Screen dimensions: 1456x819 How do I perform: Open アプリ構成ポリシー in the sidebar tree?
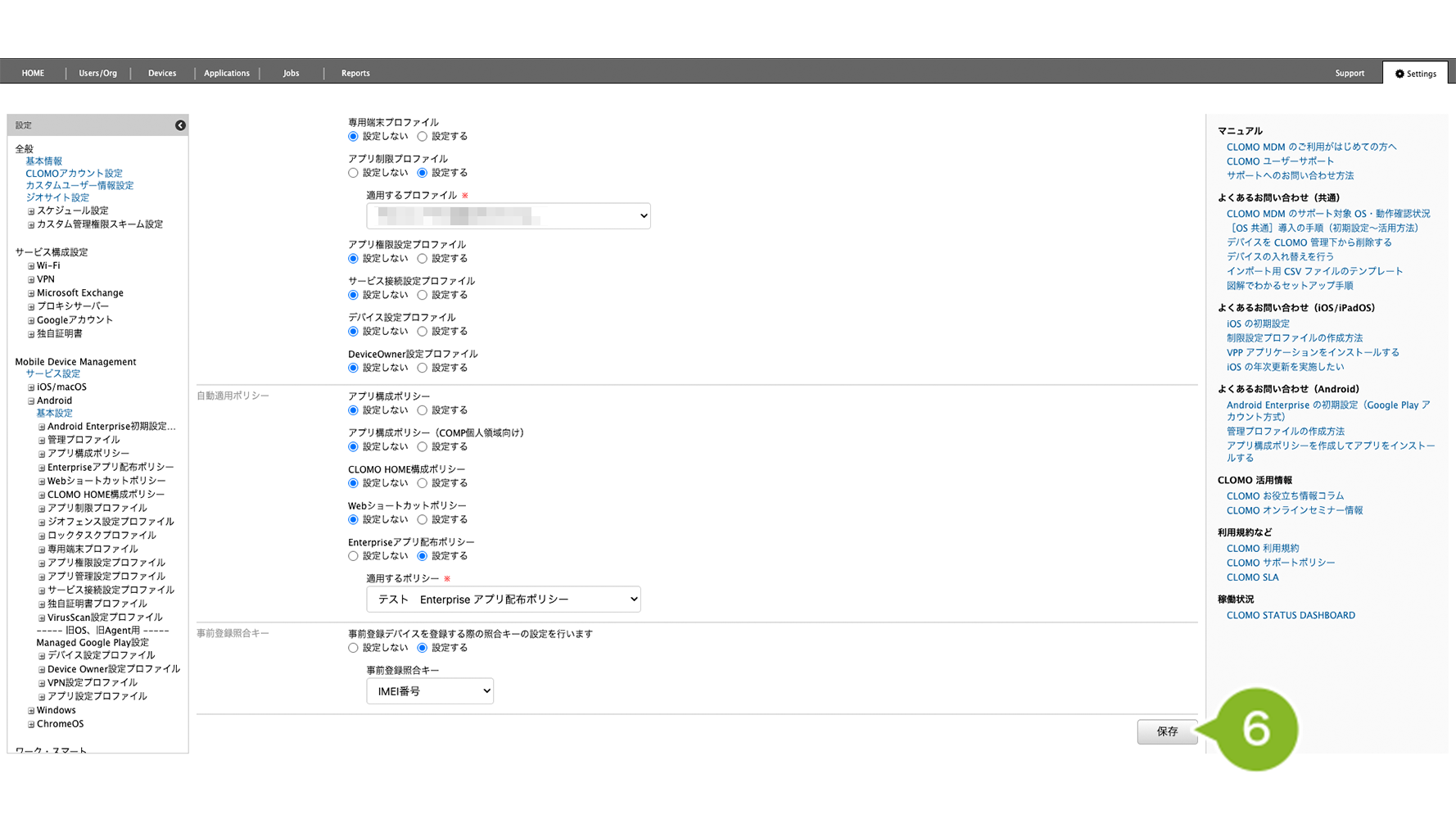[x=88, y=454]
